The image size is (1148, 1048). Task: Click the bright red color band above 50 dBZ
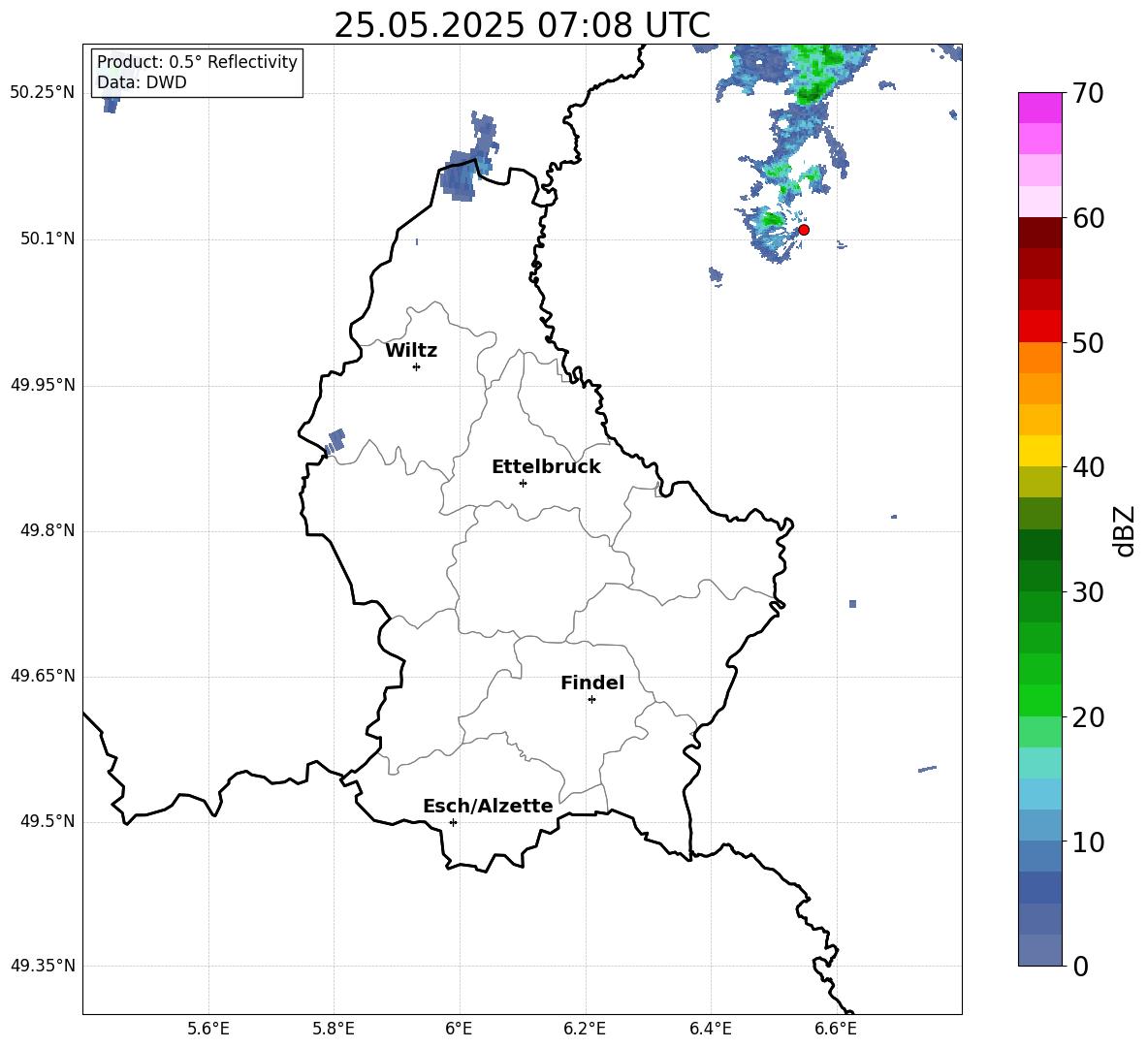click(1039, 326)
